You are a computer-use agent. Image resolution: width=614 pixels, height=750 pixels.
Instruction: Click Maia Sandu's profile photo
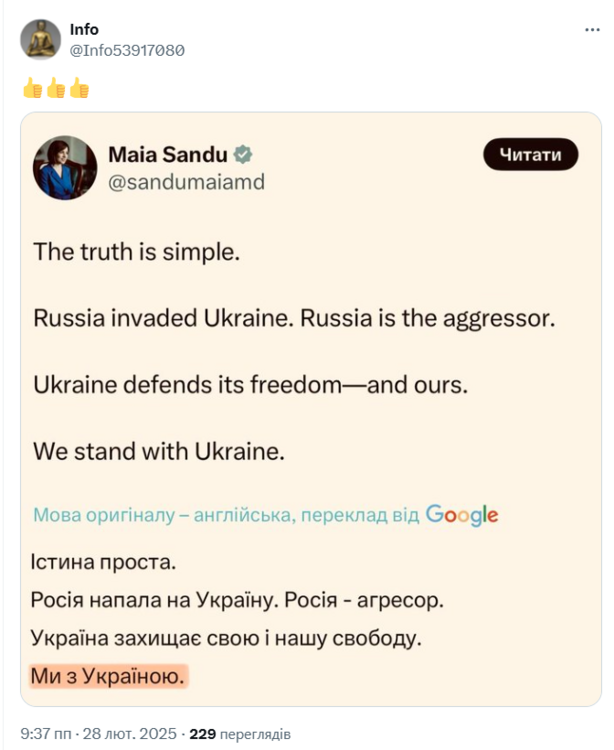point(65,167)
